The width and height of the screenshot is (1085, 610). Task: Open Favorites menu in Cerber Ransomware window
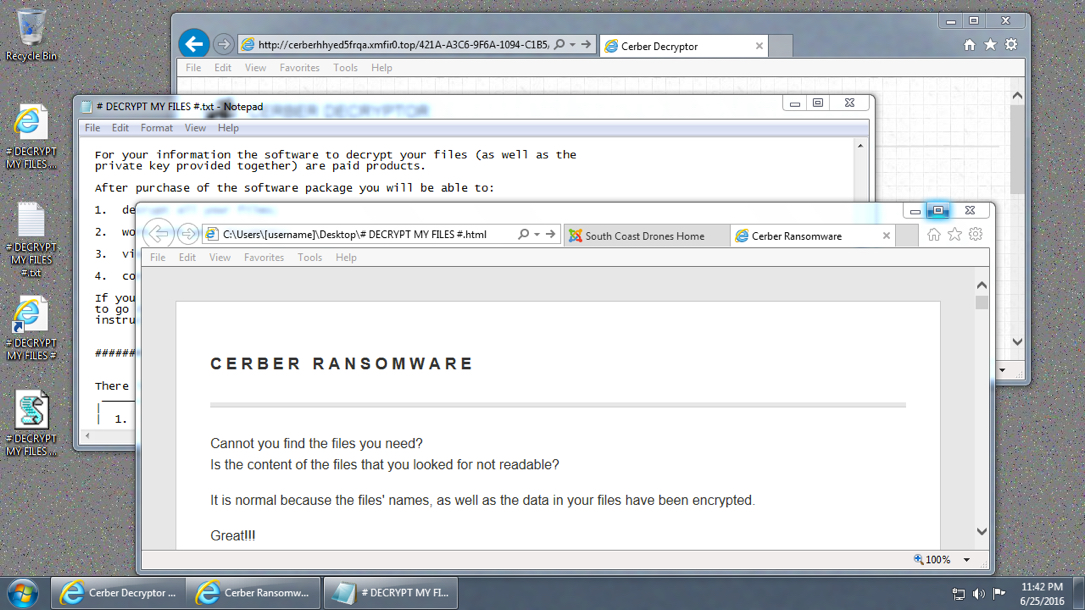click(264, 257)
